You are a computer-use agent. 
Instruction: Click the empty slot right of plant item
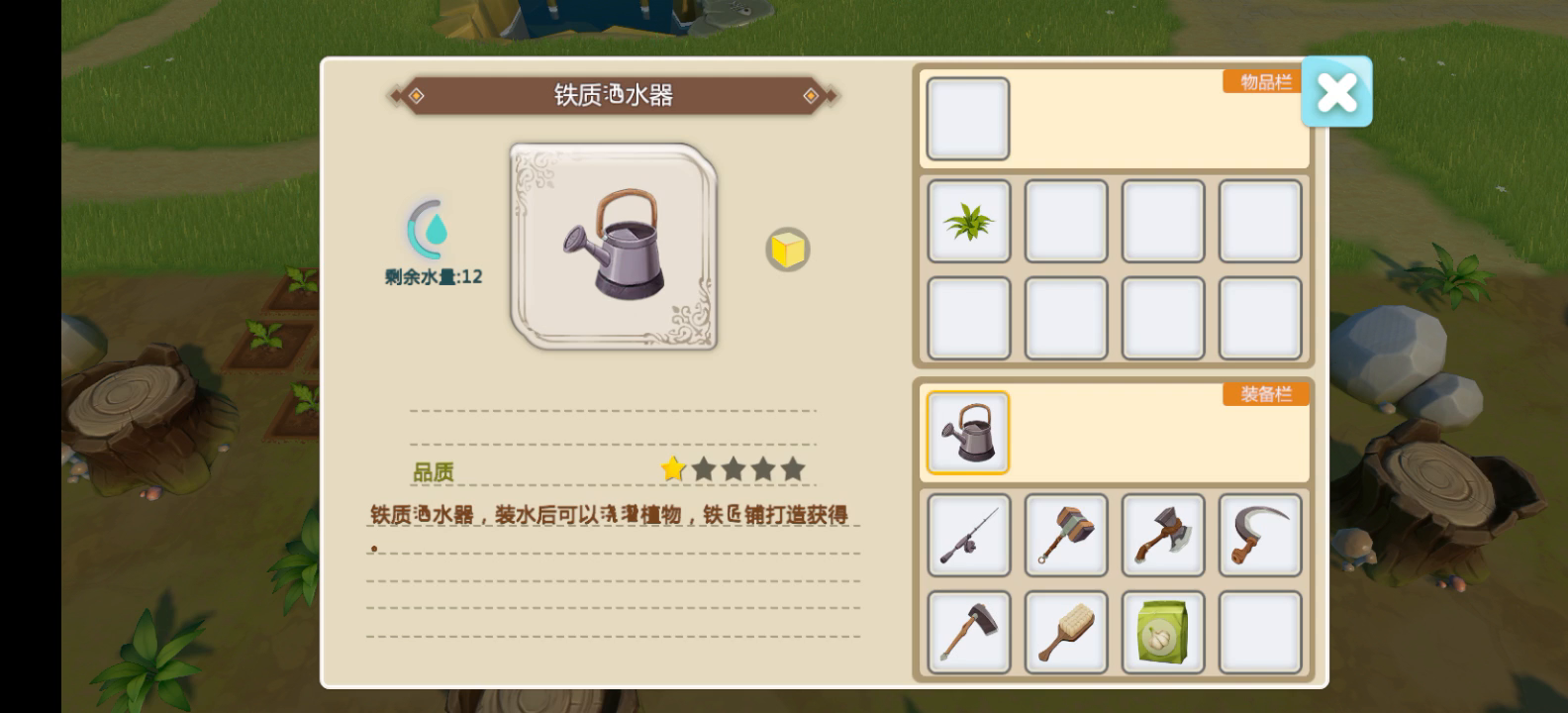[x=1065, y=221]
